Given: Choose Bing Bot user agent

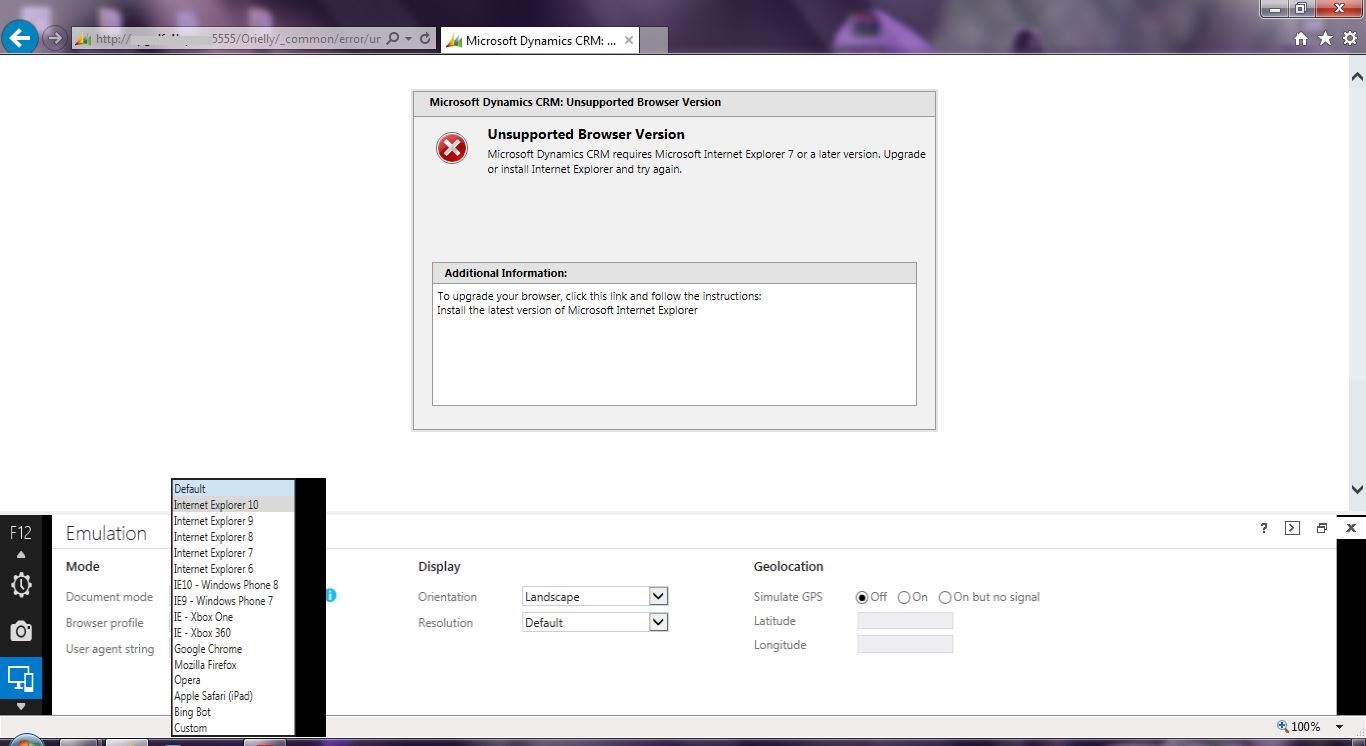Looking at the screenshot, I should click(233, 712).
